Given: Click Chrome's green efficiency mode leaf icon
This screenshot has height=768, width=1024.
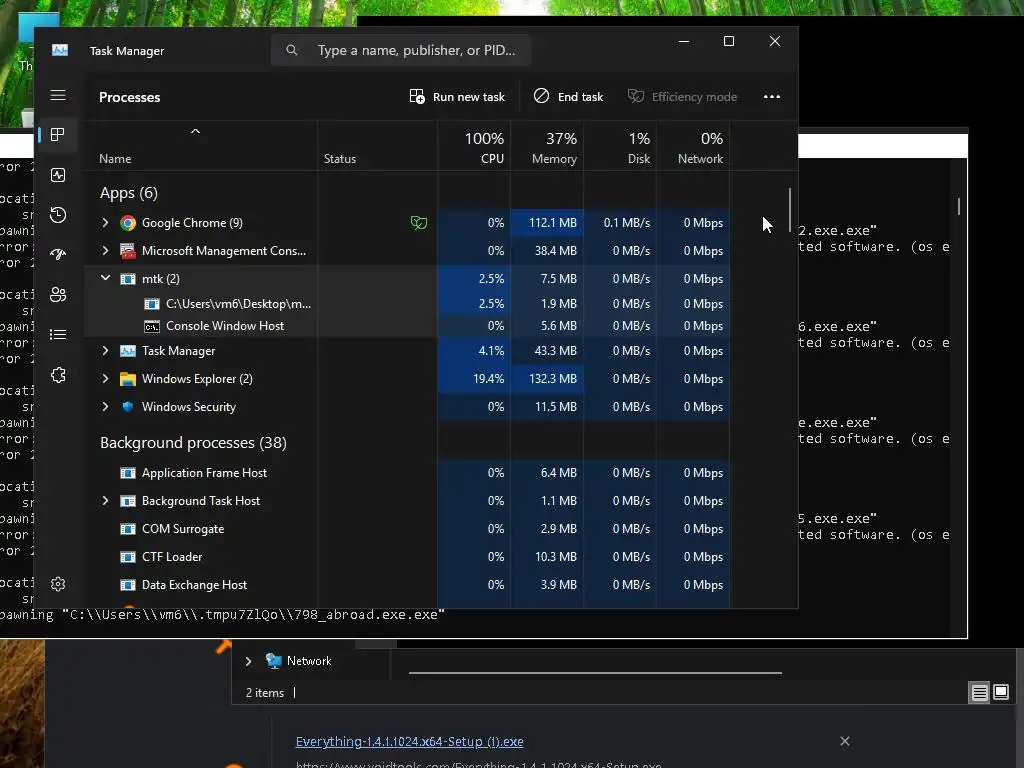Looking at the screenshot, I should tap(419, 223).
